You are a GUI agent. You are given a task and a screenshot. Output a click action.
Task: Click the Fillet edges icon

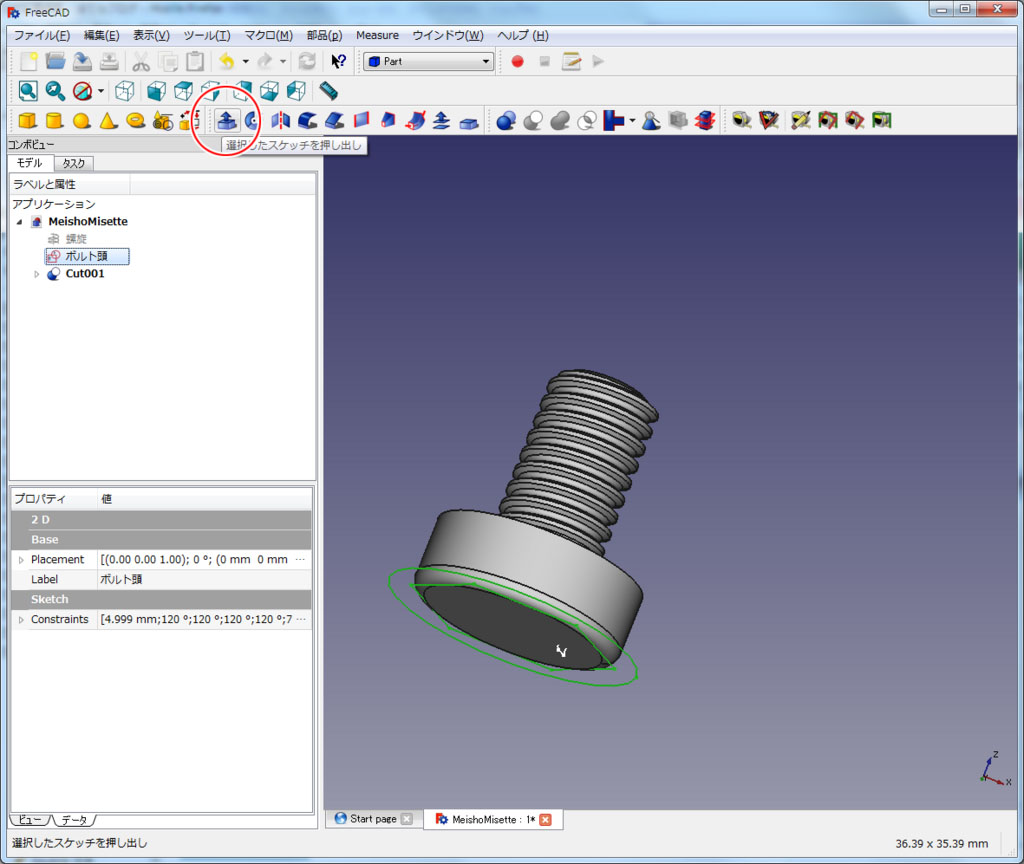pyautogui.click(x=308, y=120)
